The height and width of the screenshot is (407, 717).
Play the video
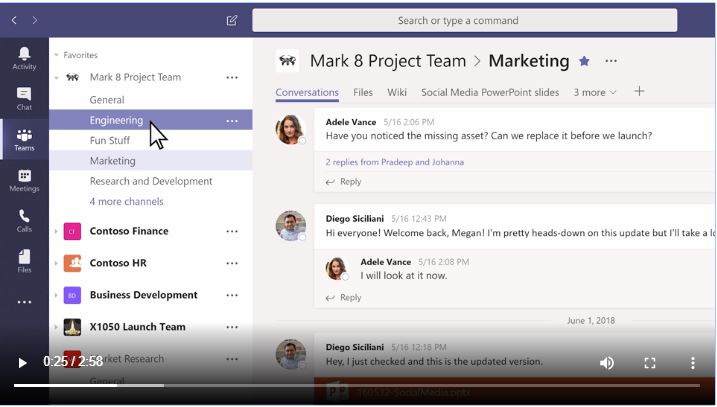[22, 363]
